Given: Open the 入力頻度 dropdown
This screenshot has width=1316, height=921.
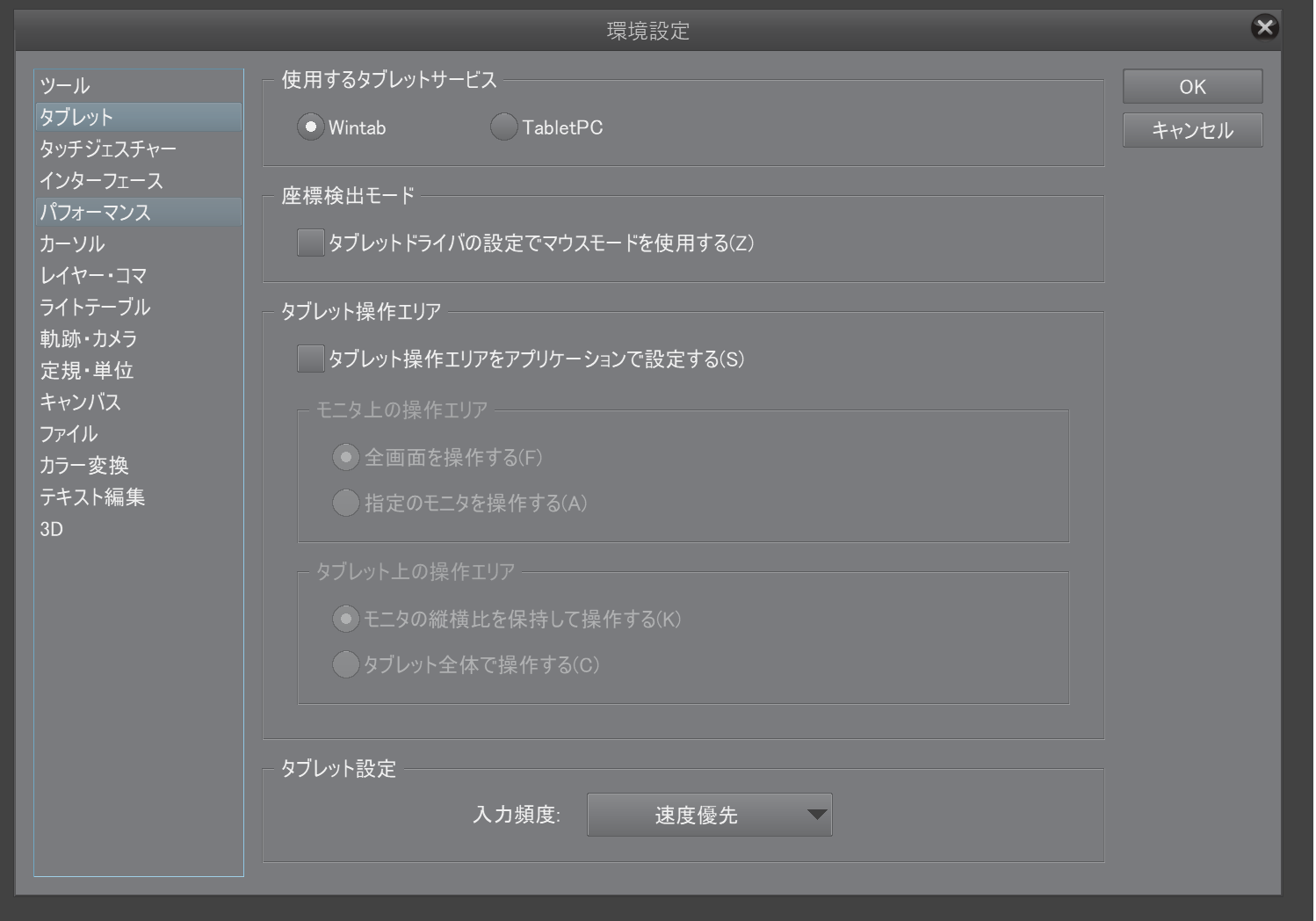Looking at the screenshot, I should tap(710, 815).
